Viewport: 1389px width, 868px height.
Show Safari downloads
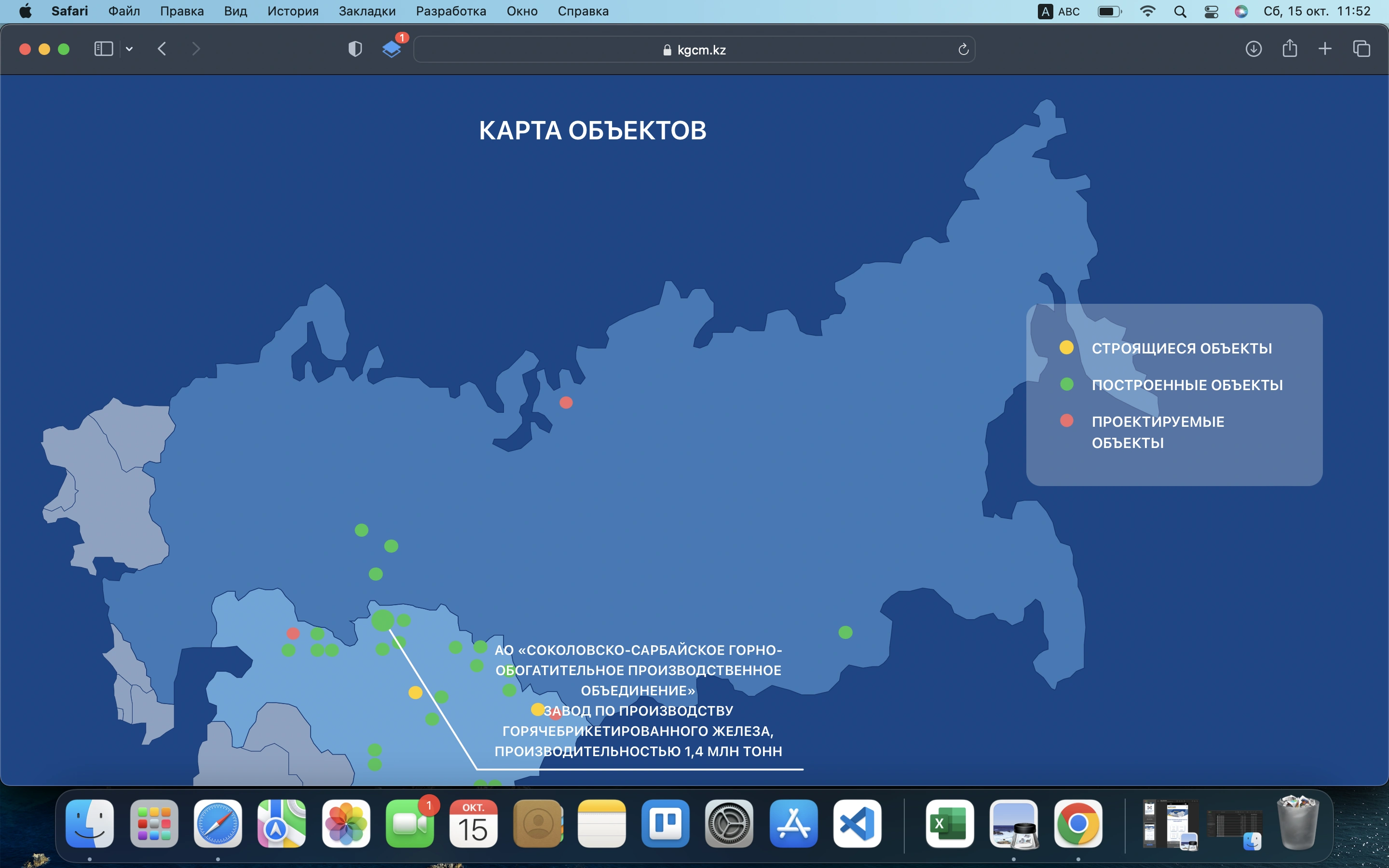tap(1253, 49)
